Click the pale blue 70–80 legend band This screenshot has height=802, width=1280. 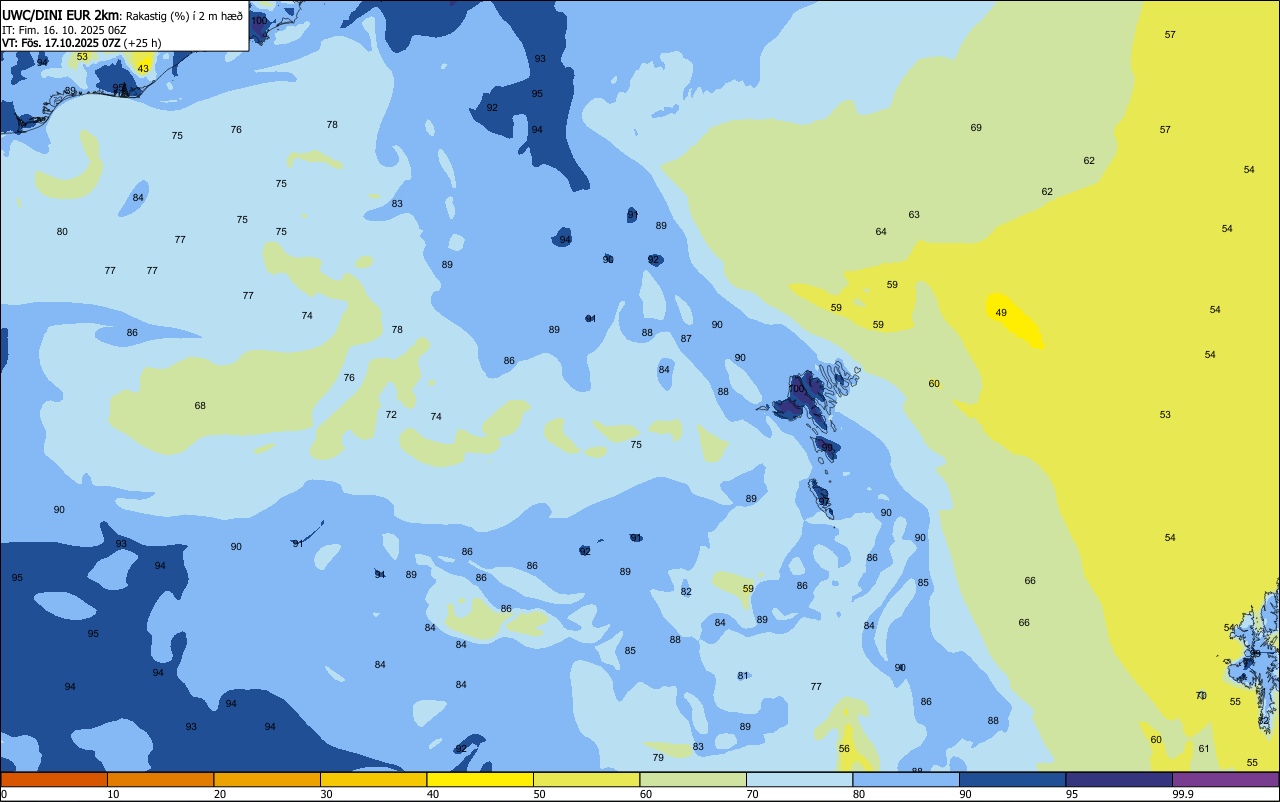pyautogui.click(x=799, y=779)
